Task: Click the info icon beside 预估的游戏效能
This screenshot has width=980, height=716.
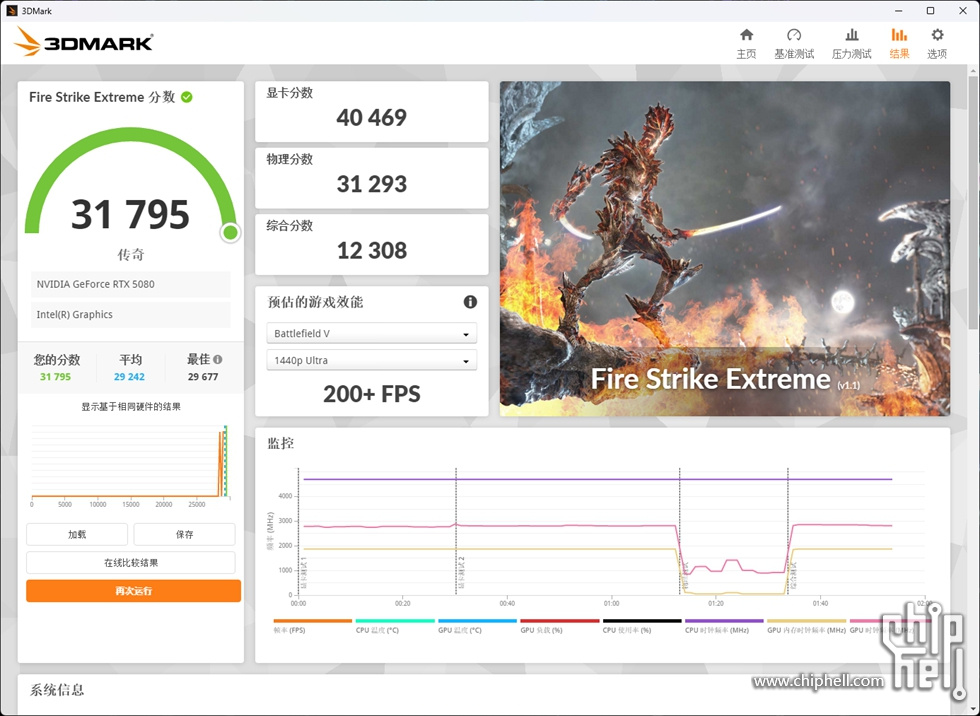Action: [x=470, y=302]
